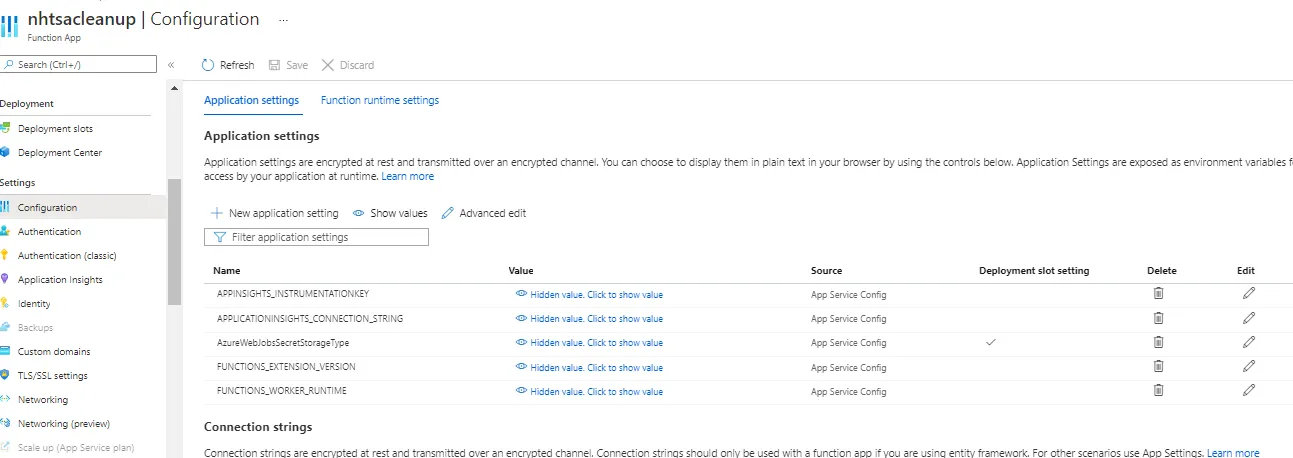Reveal hidden value of APPLICATIONINSIGHTS_CONNECTION_STRING
Viewport: 1293px width, 458px height.
pyautogui.click(x=589, y=319)
